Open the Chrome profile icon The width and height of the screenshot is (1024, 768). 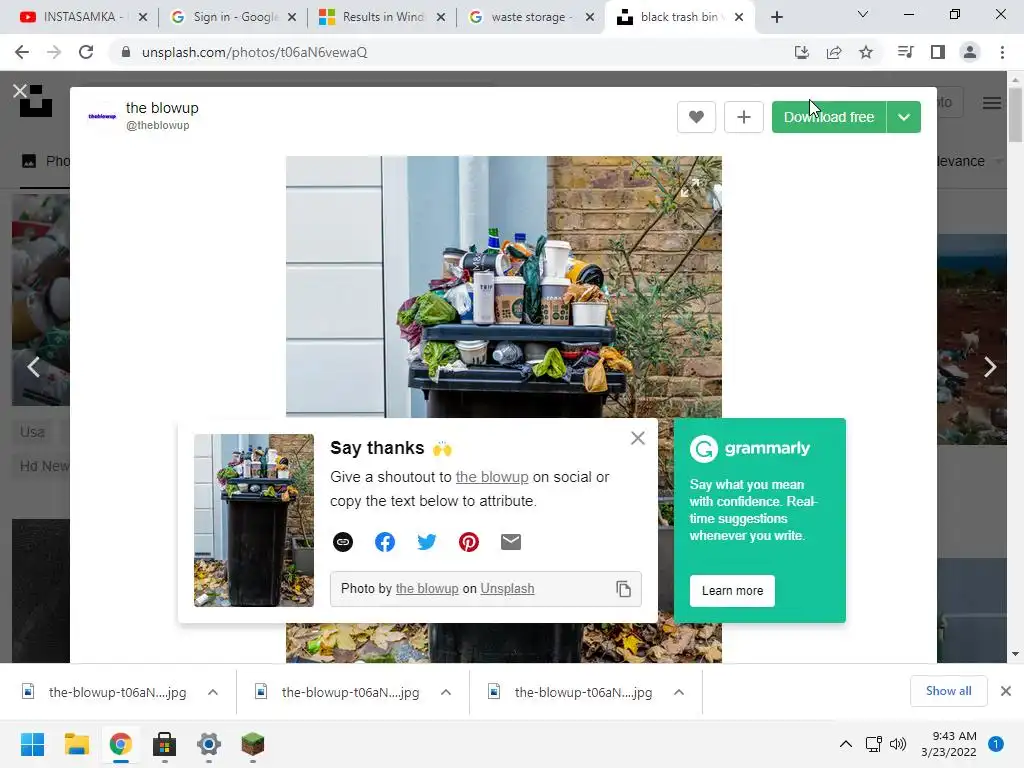pos(970,52)
